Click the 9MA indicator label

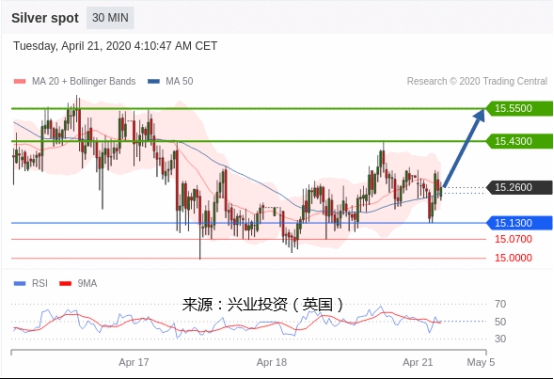pyautogui.click(x=87, y=283)
